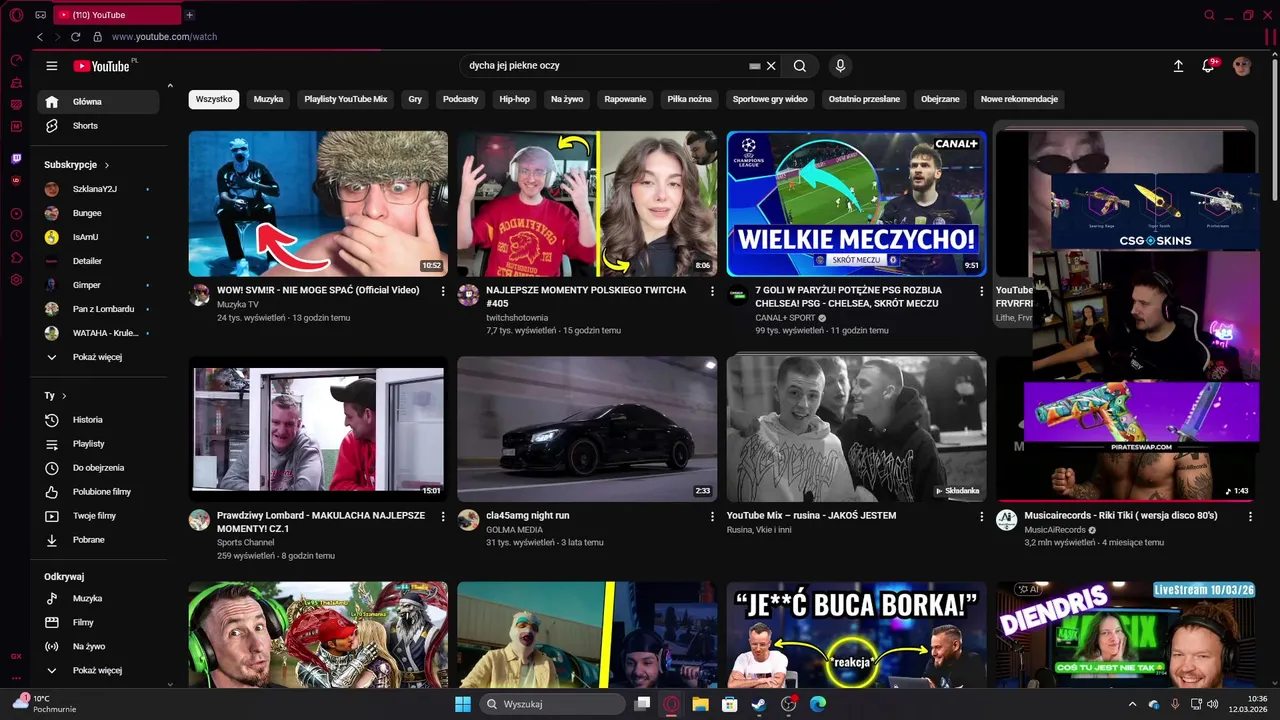
Task: Open Shorts in the sidebar
Action: [x=98, y=126]
